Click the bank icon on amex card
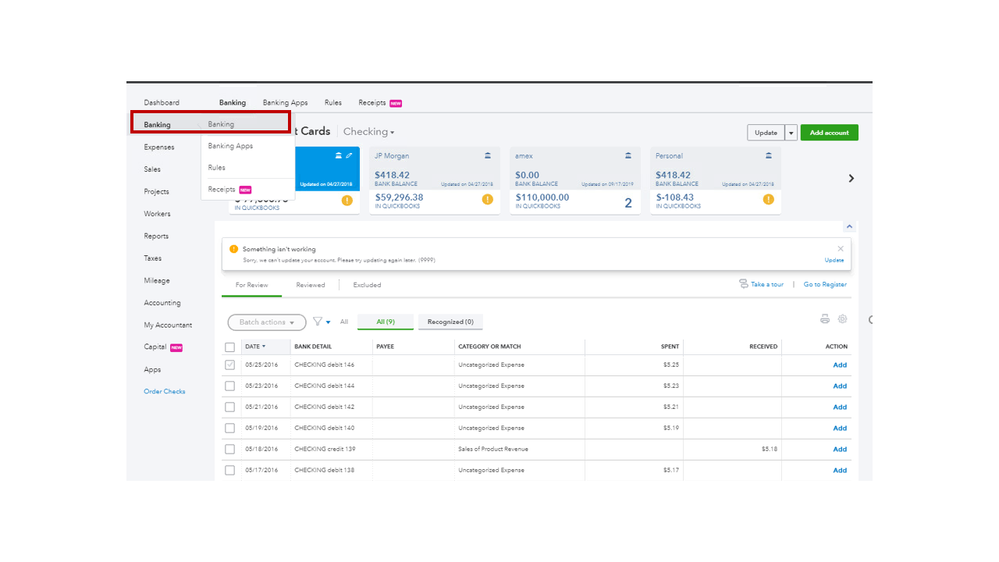 click(x=628, y=155)
